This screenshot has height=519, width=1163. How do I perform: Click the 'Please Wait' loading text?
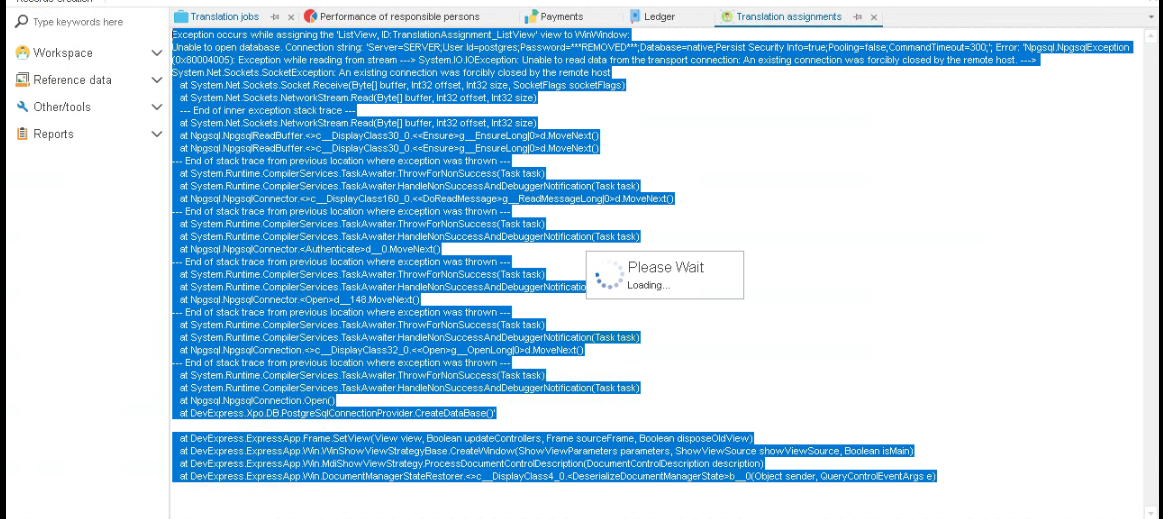pos(665,268)
